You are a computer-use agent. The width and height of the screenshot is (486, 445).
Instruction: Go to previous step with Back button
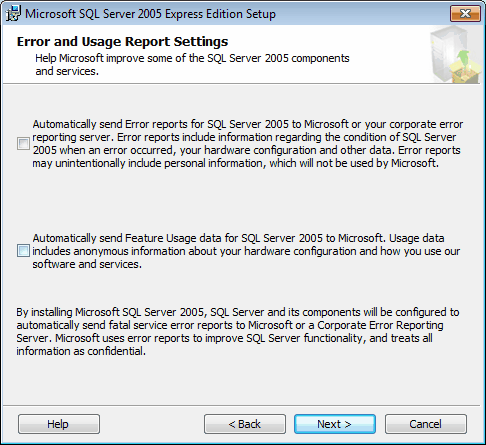(245, 424)
